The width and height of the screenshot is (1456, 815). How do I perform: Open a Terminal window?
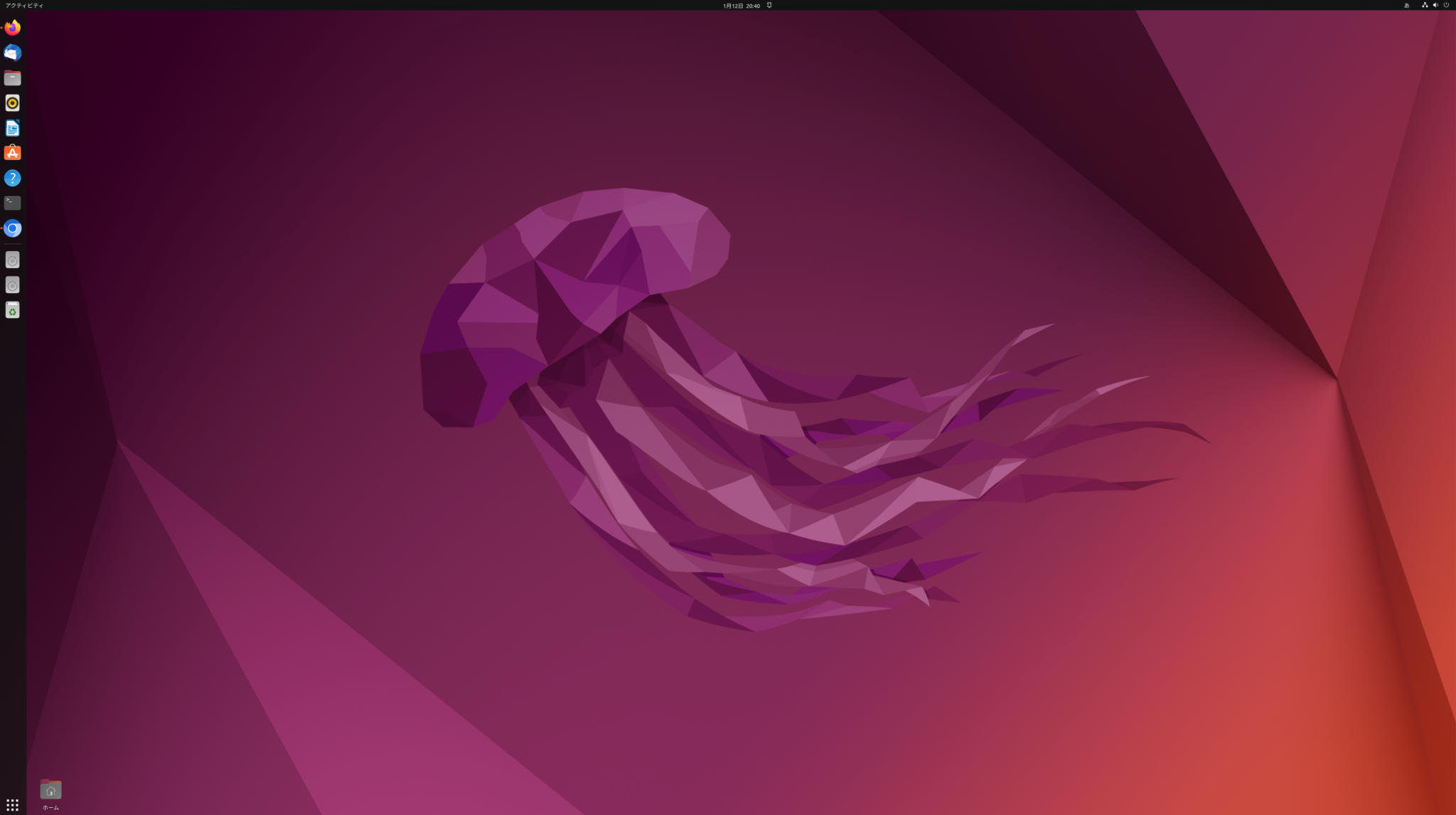pos(12,203)
